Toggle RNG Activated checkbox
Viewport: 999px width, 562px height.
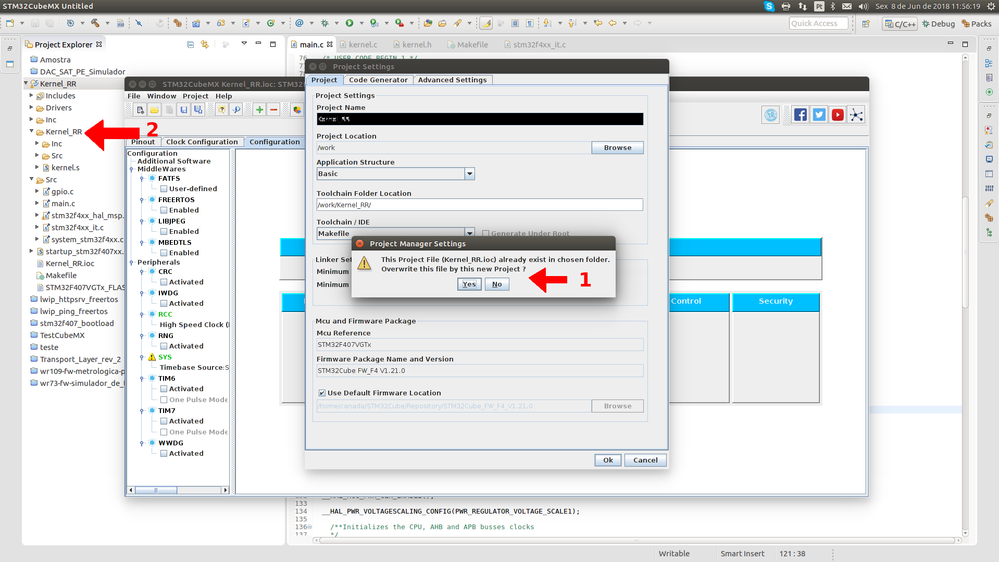point(164,347)
